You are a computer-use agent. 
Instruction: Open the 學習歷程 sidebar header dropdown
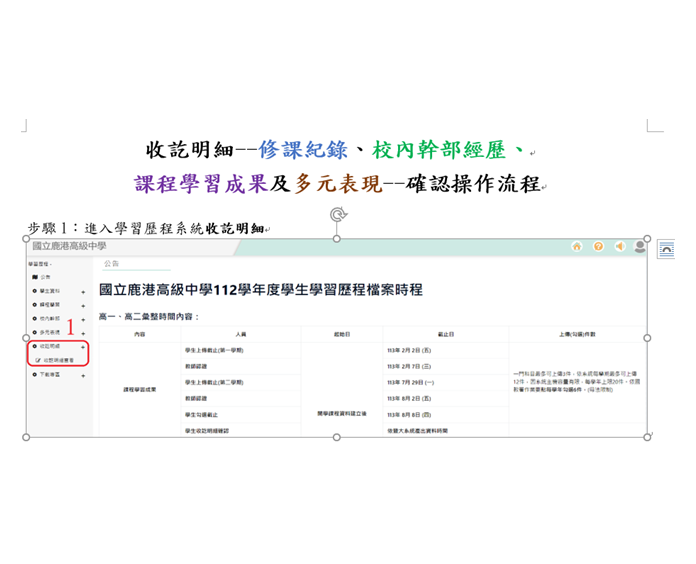pos(40,264)
